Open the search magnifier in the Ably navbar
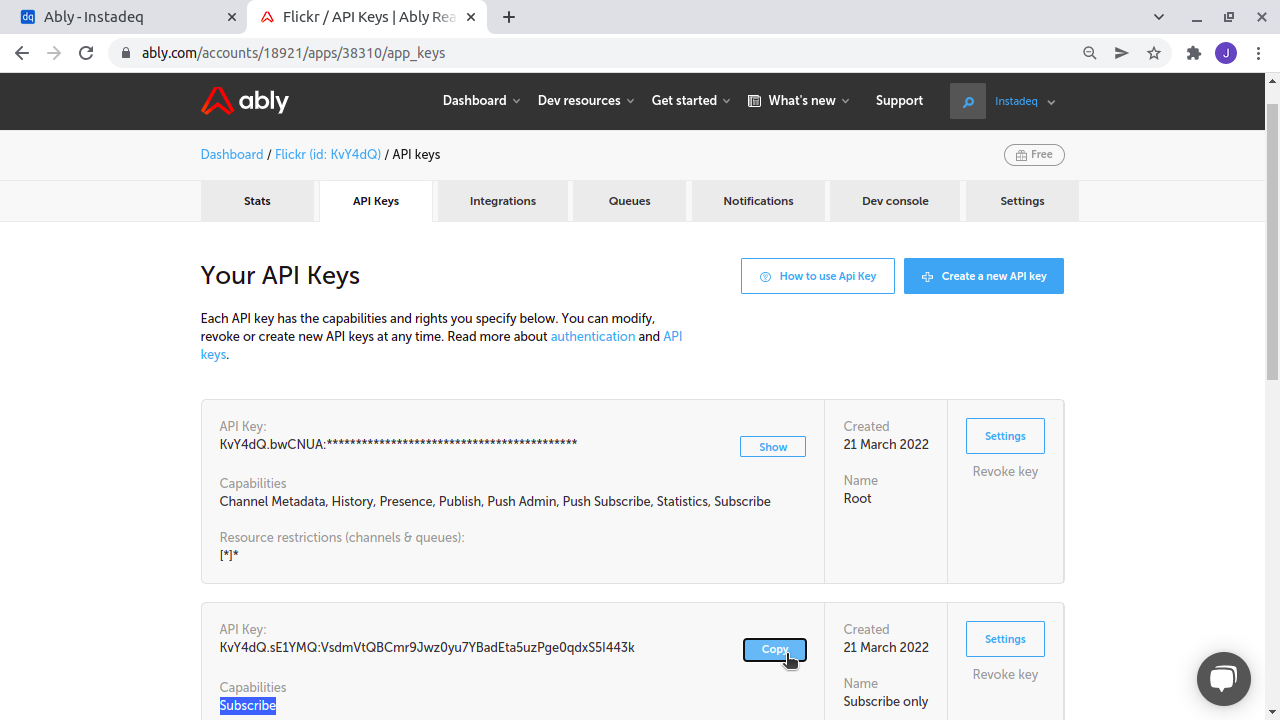The image size is (1280, 720). [968, 101]
